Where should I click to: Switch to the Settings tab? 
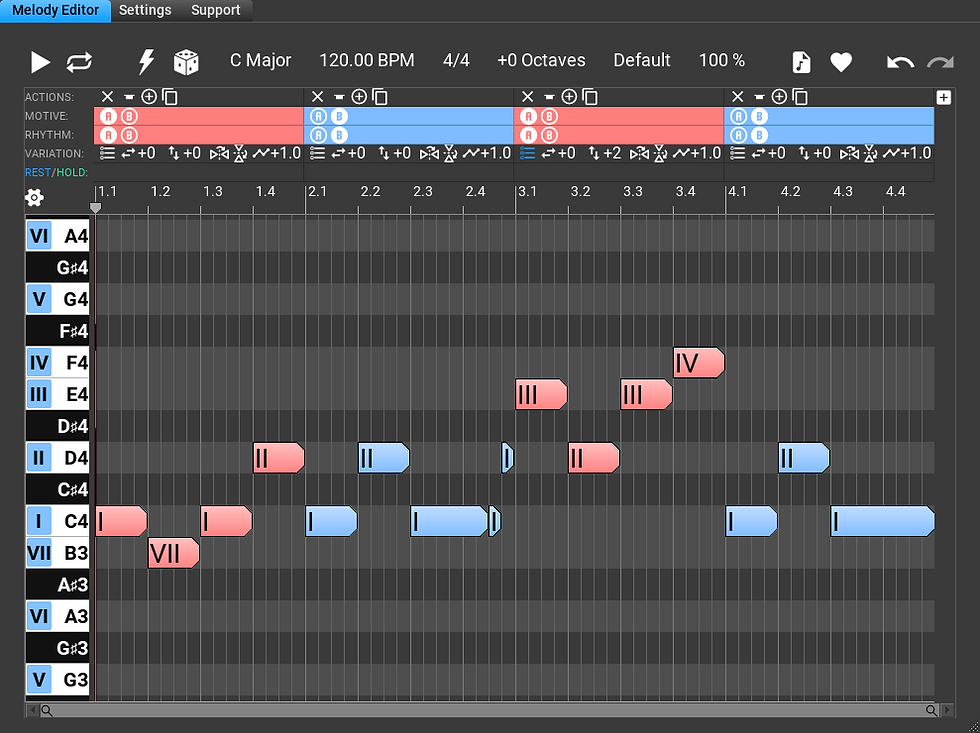[x=144, y=10]
